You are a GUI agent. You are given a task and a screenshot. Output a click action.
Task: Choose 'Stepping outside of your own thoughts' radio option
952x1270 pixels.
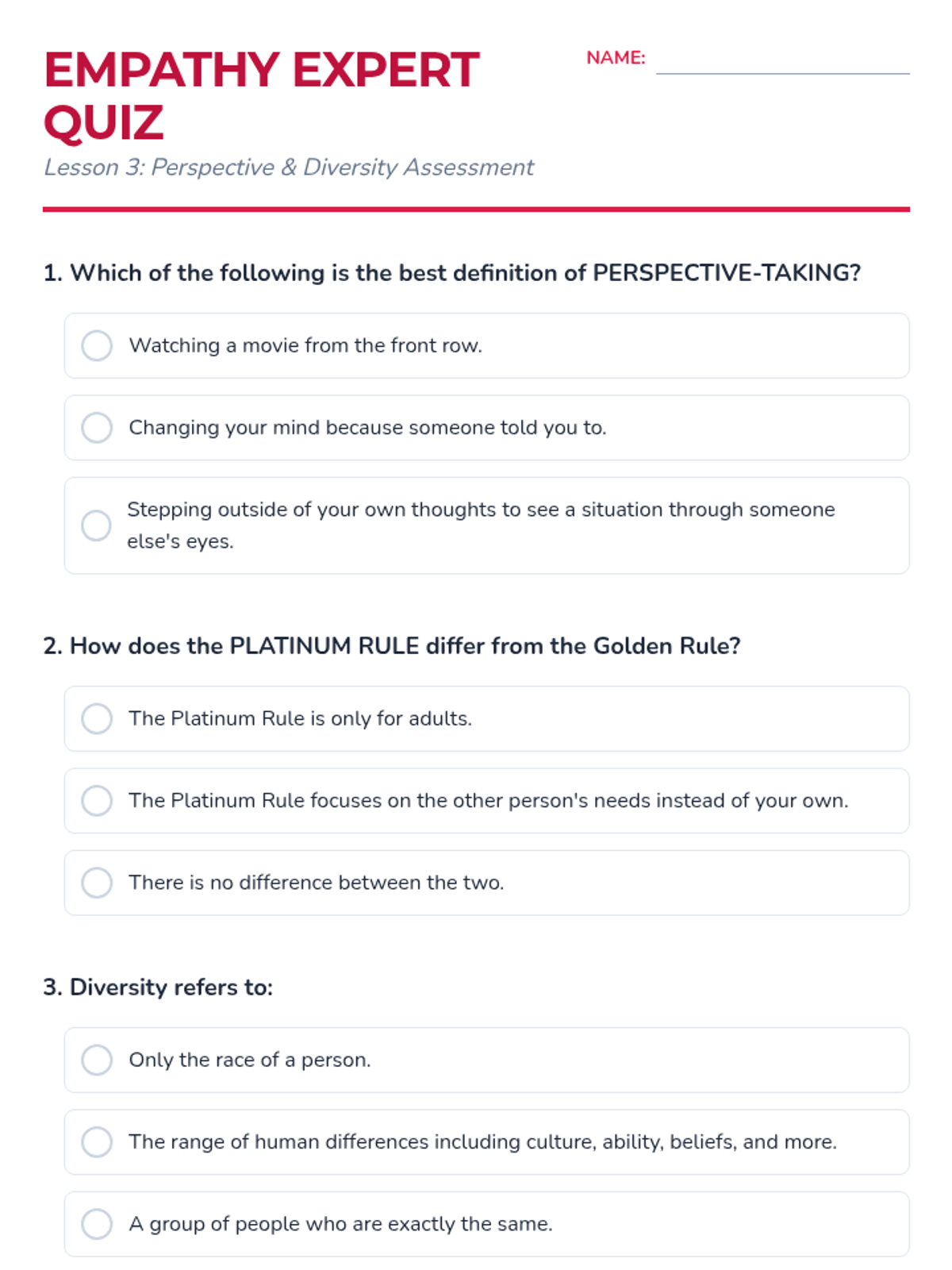tap(97, 525)
